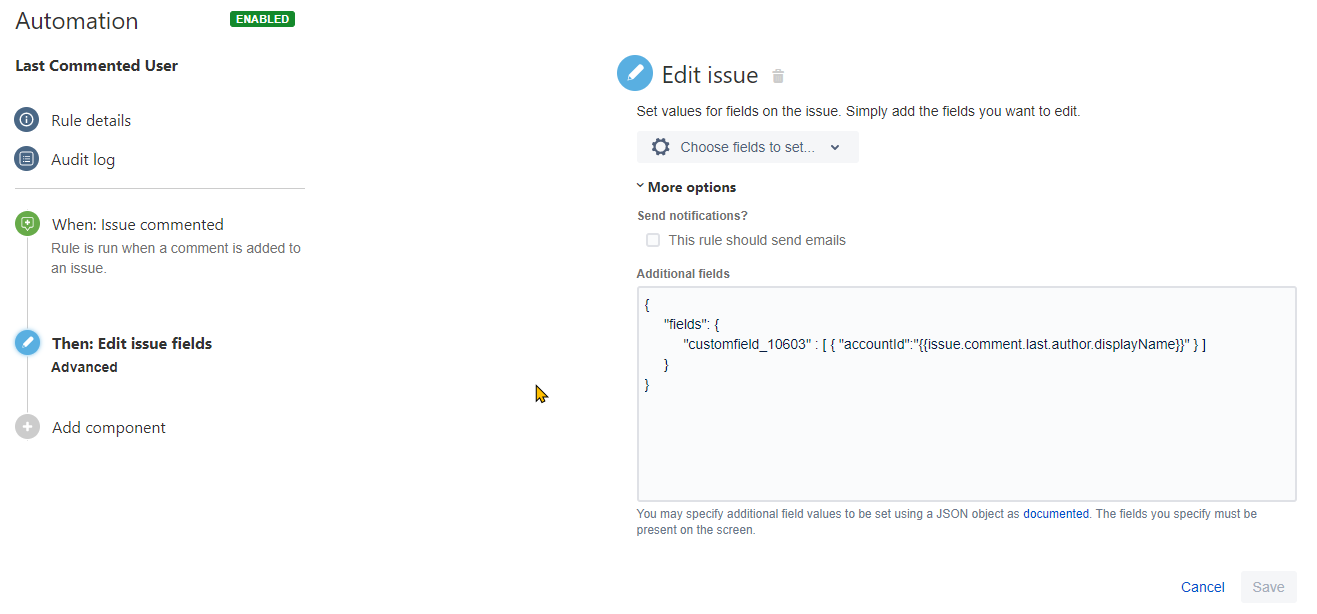This screenshot has height=614, width=1317.
Task: Select the When: Issue commented step
Action: (138, 224)
